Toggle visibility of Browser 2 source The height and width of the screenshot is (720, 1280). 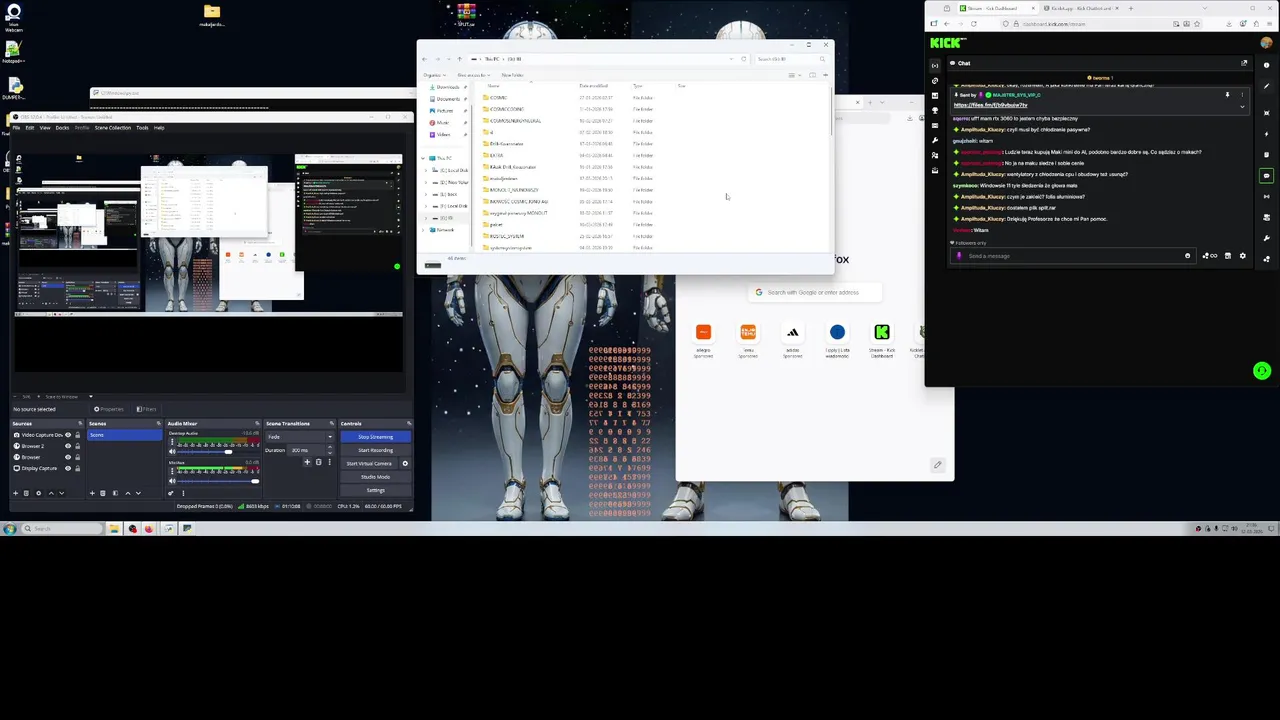click(x=68, y=446)
